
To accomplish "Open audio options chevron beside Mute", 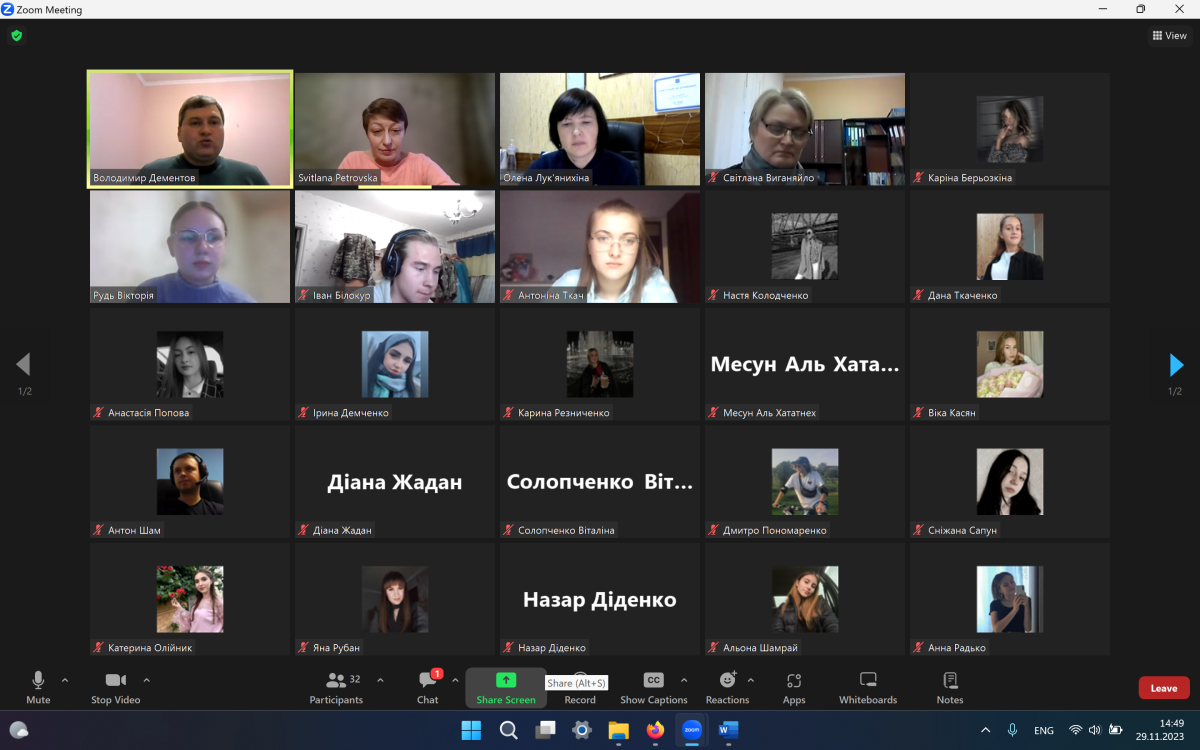I will [x=65, y=680].
